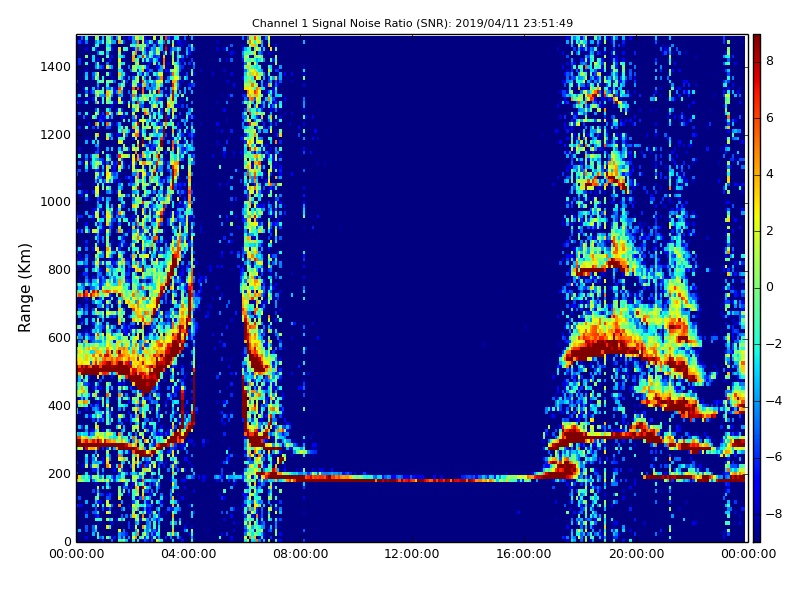Screen dimensions: 800x600
Task: Click the colorbar label 0
Action: pos(770,287)
